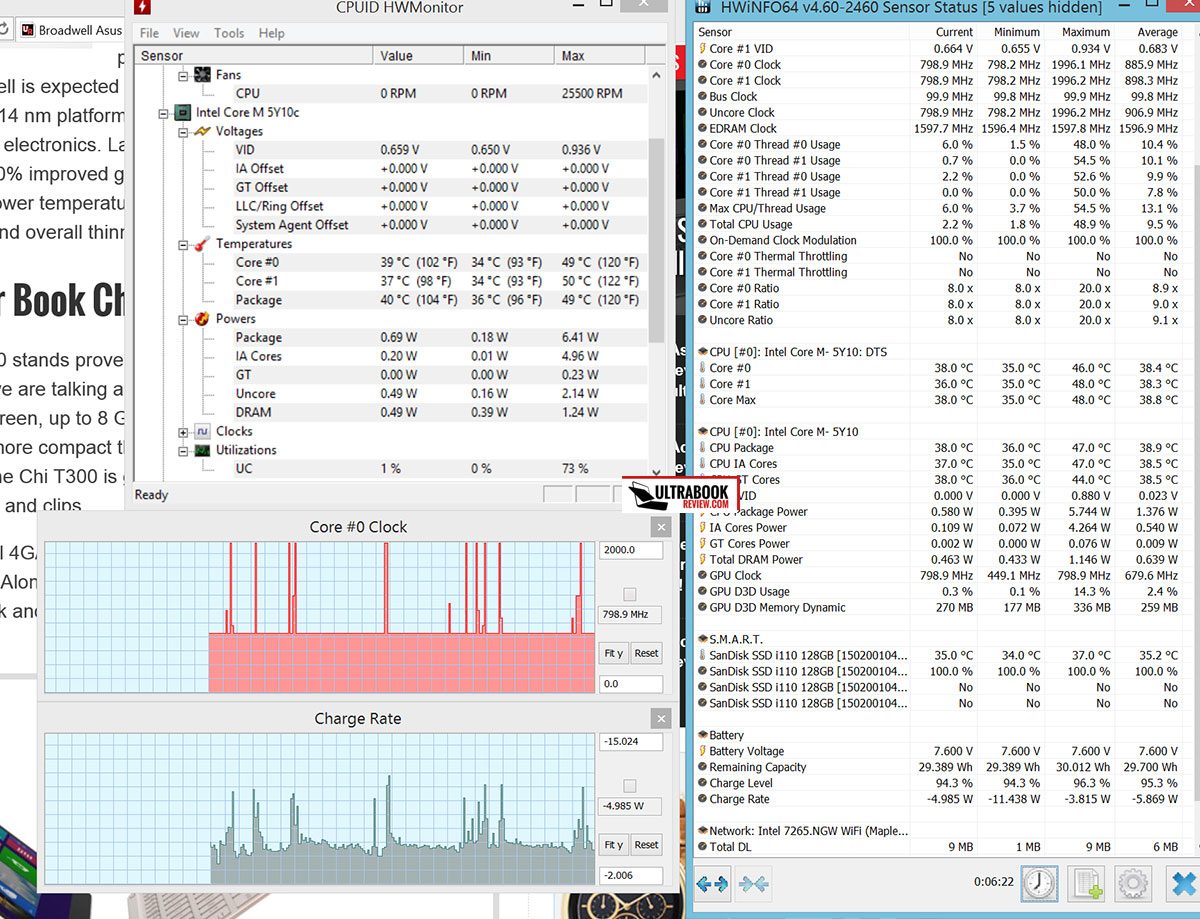
Task: Click the Powers flame icon in HWMonitor
Action: (201, 319)
